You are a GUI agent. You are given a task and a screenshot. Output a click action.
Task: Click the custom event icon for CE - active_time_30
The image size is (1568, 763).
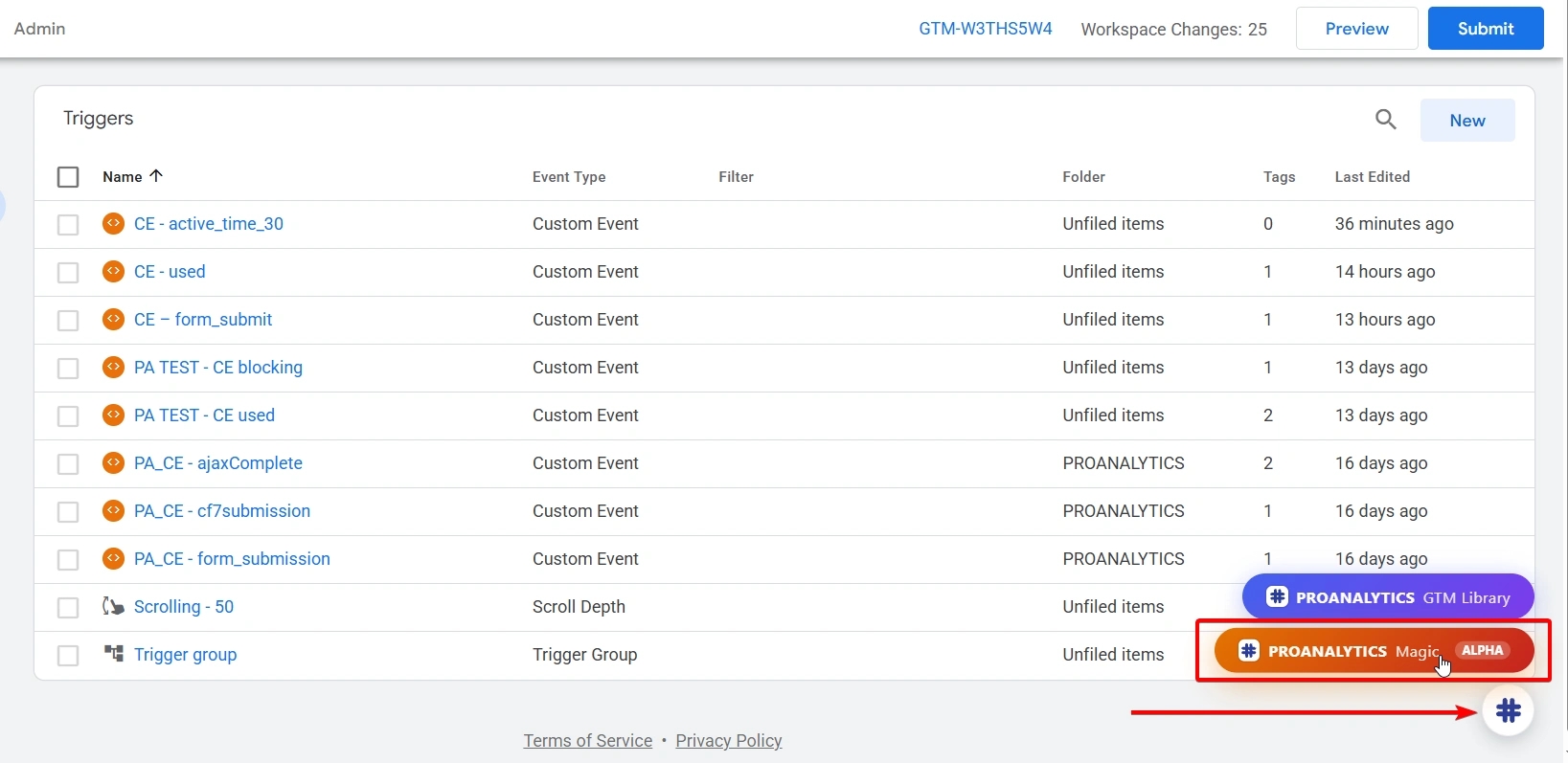click(113, 224)
